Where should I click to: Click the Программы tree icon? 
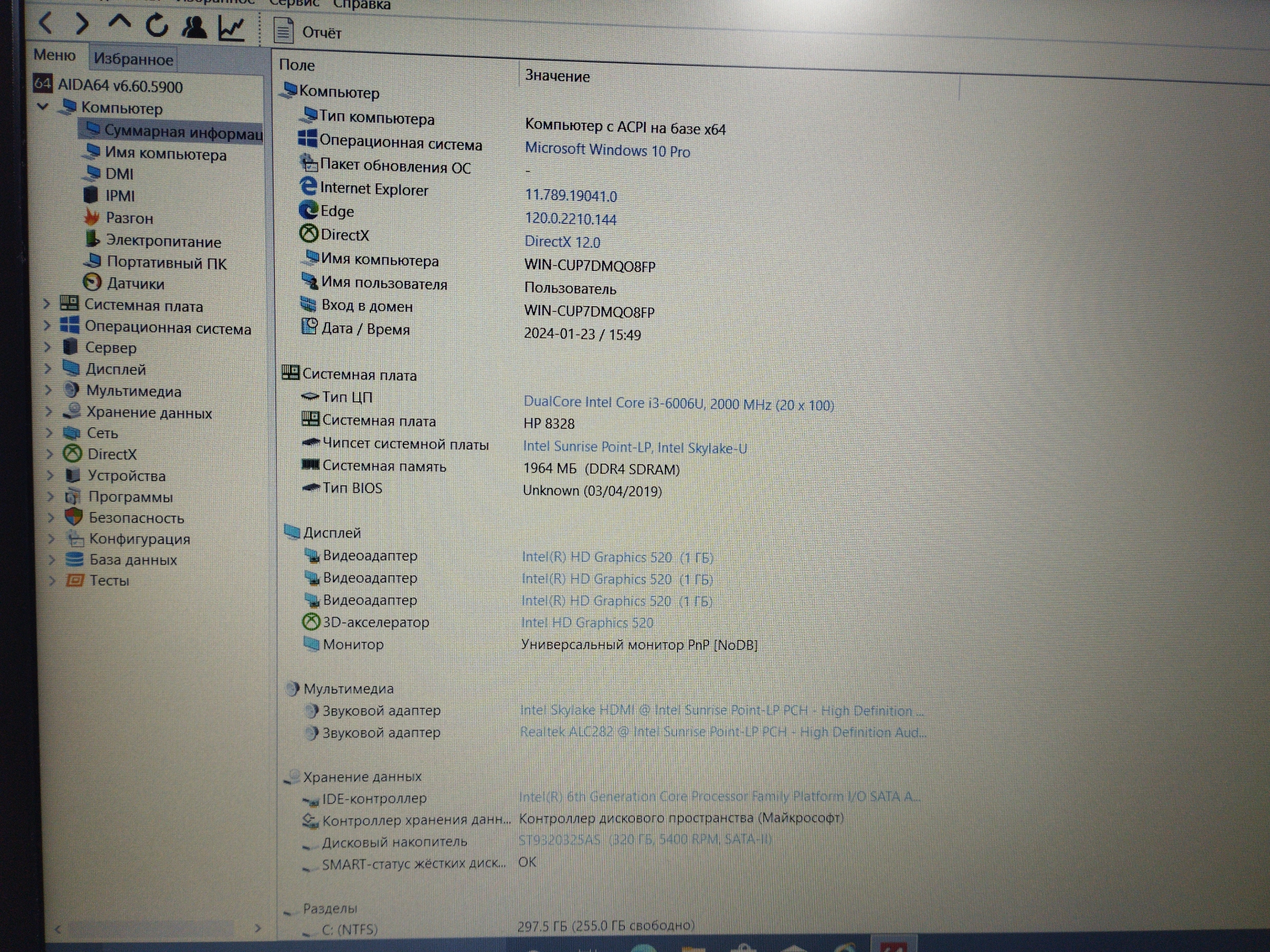click(x=73, y=496)
